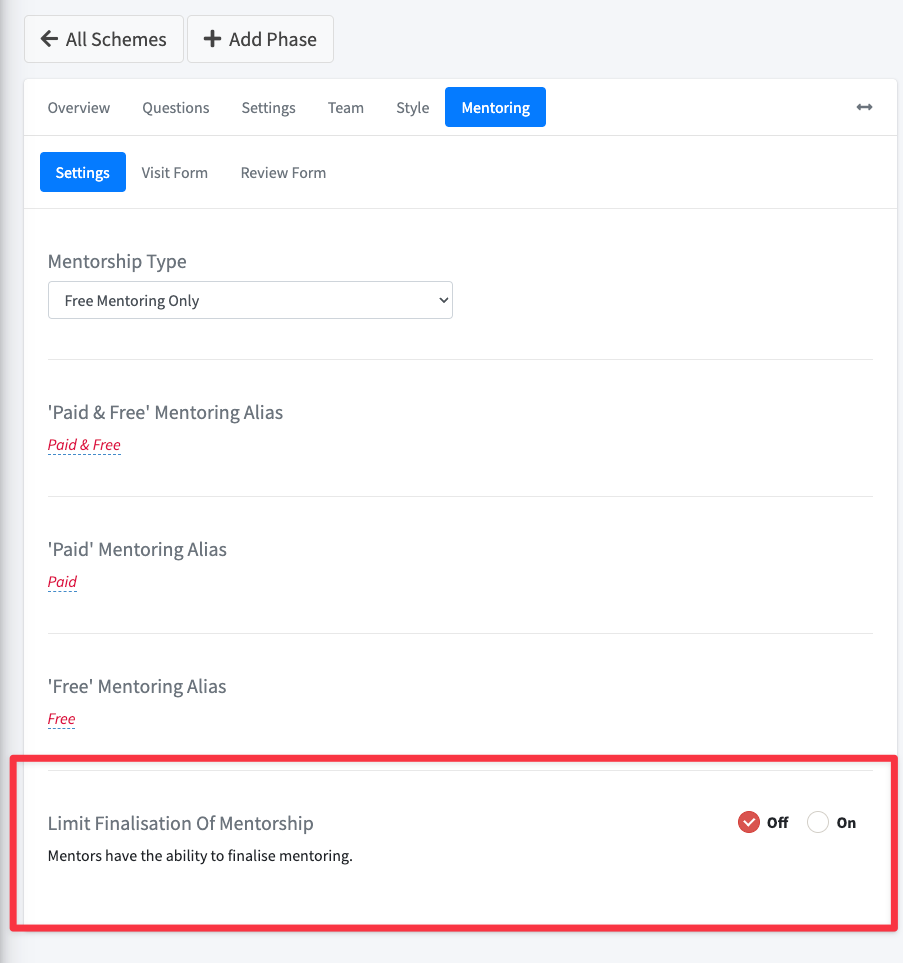Switch to the Overview tab
903x963 pixels.
coord(79,107)
